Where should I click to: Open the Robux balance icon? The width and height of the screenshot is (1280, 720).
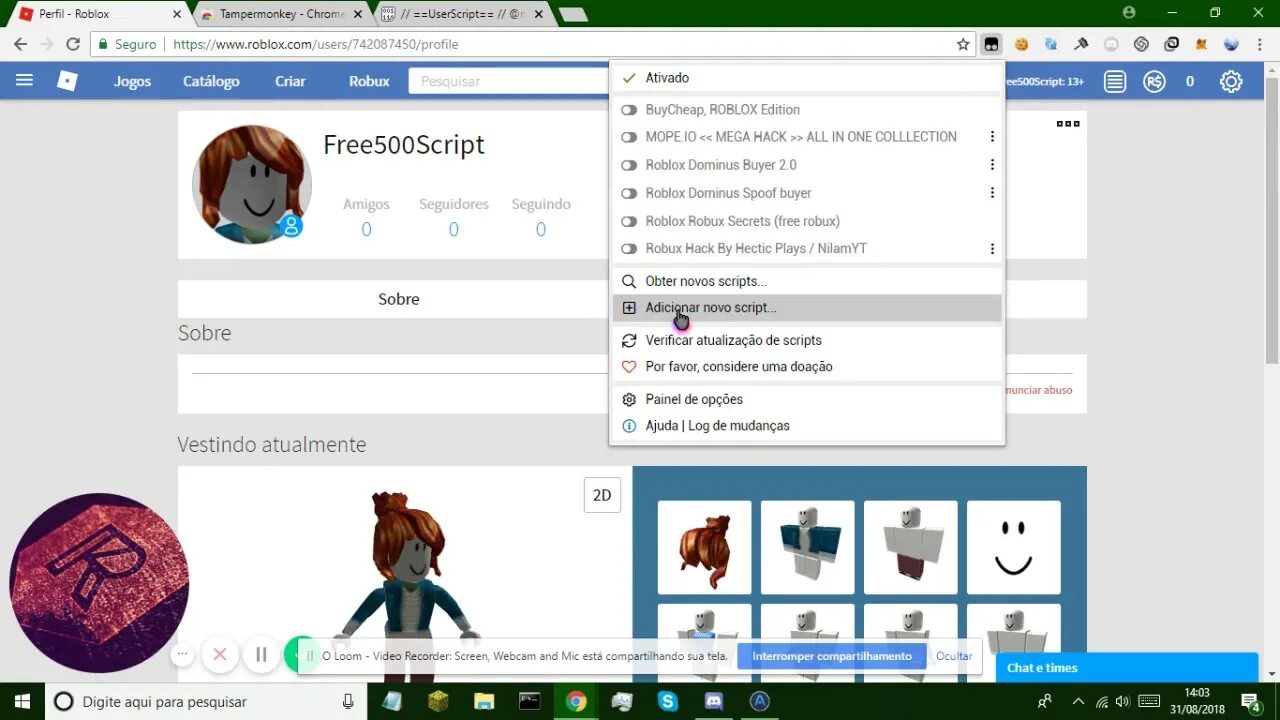pos(1154,81)
